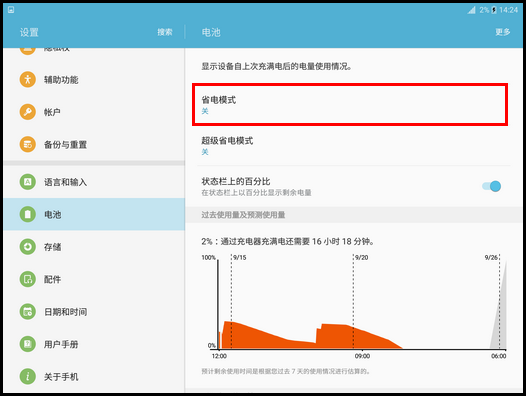
Task: Tap the clock showing 14:24
Action: (509, 10)
